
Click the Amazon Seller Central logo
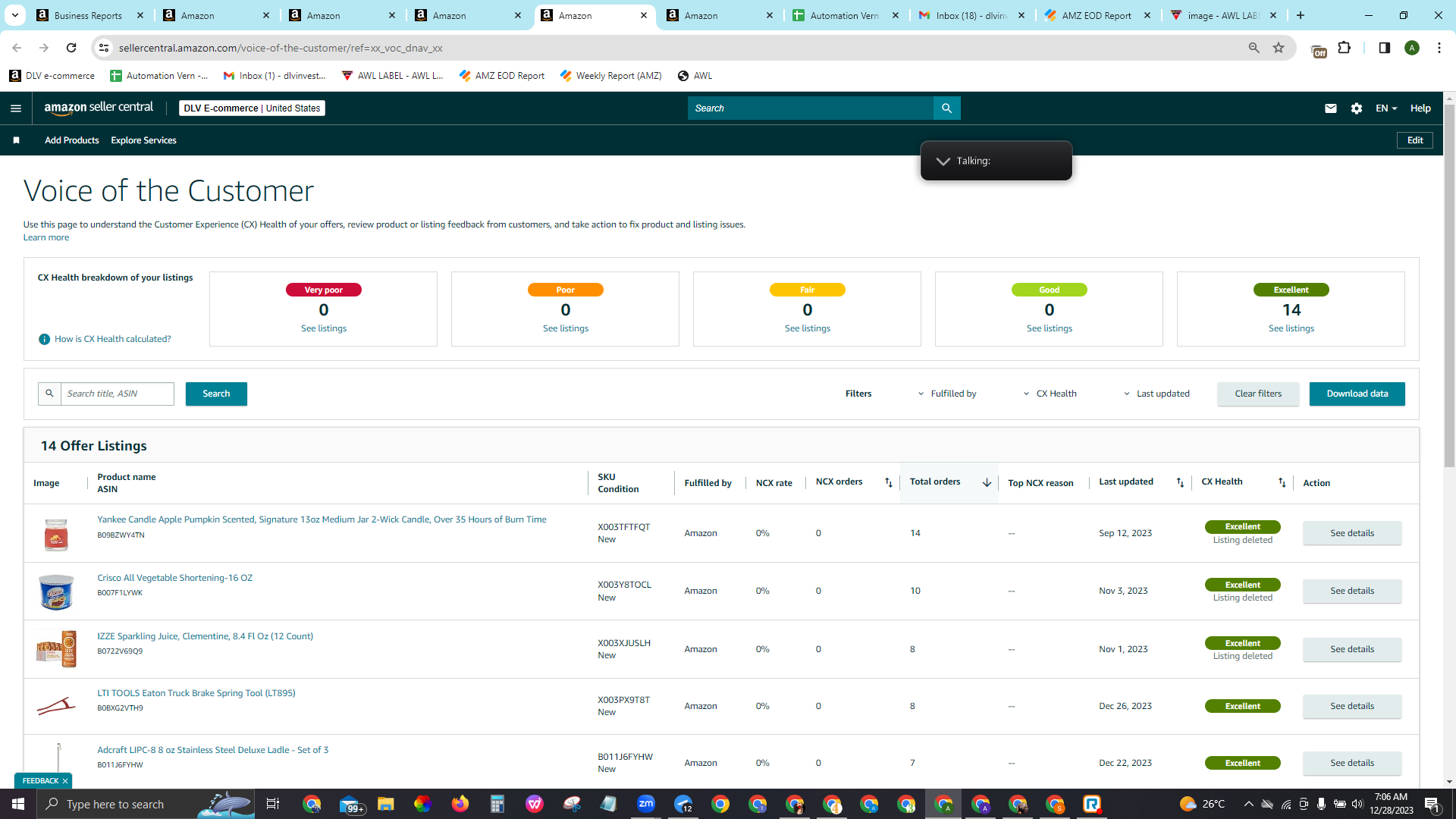[99, 108]
